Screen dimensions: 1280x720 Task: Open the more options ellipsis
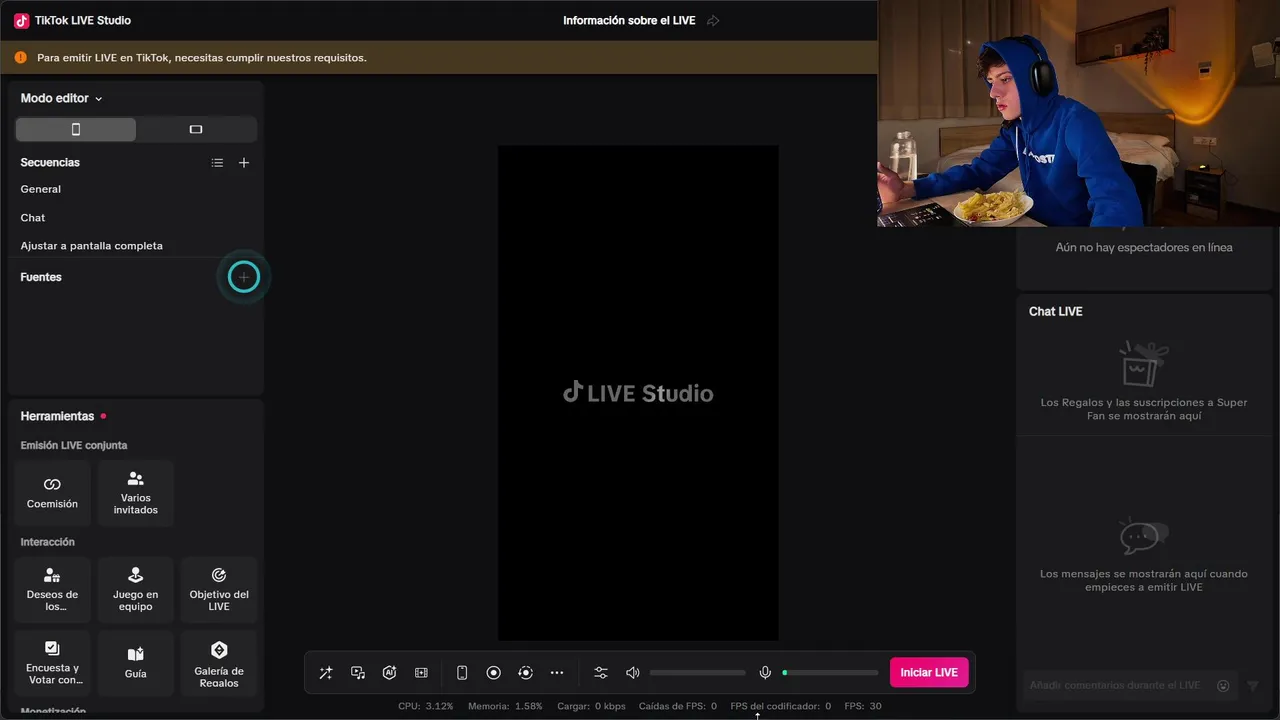pyautogui.click(x=557, y=673)
